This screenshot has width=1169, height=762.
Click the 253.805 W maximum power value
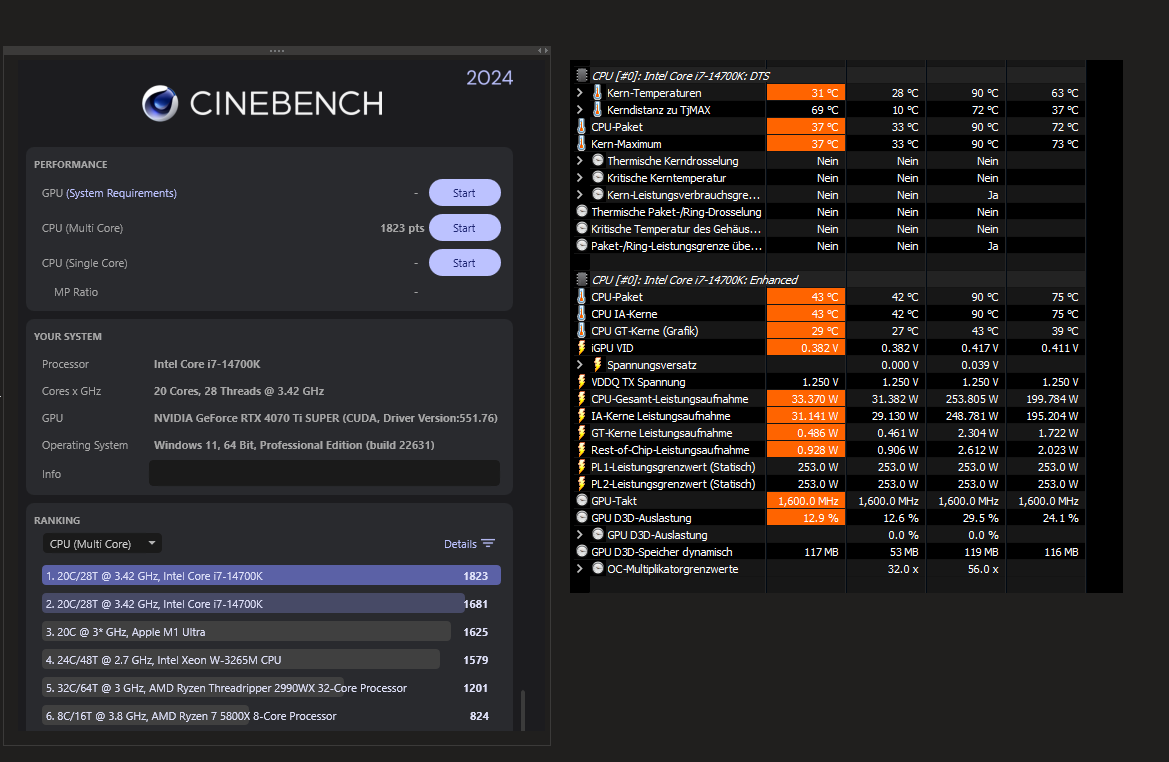point(972,399)
